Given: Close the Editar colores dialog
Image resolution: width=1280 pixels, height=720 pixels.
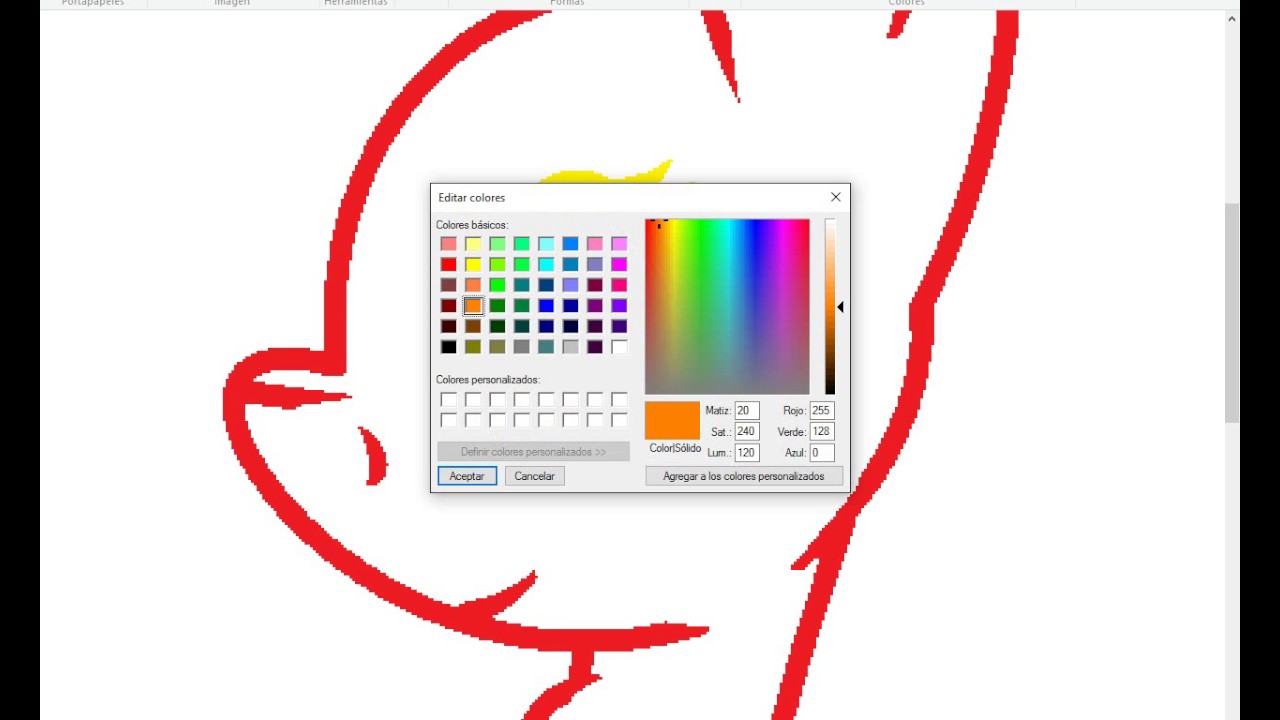Looking at the screenshot, I should (836, 197).
